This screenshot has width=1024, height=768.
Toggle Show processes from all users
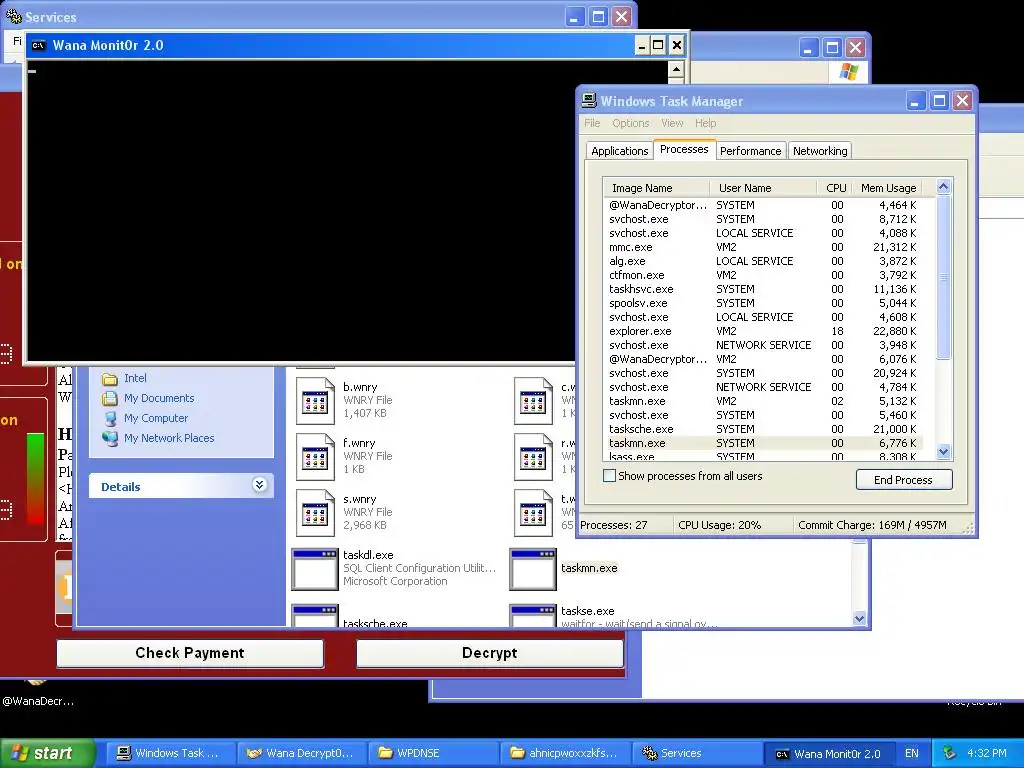pyautogui.click(x=609, y=476)
